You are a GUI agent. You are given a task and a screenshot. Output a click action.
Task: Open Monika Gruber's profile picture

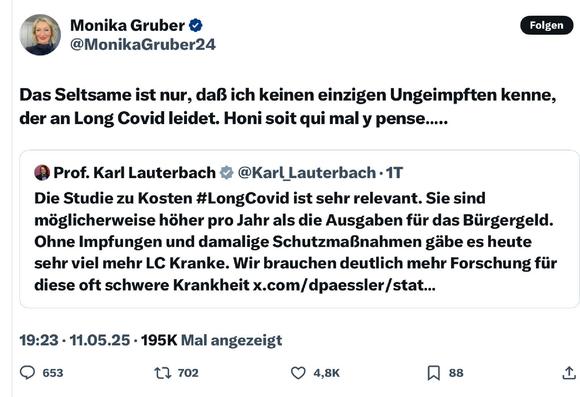click(x=40, y=35)
